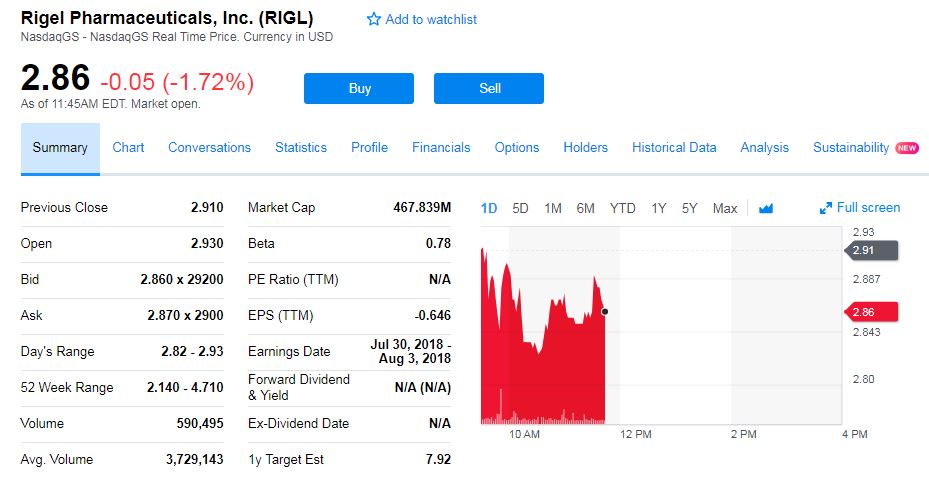Click the EPS (TTM) value -0.646
Viewport: 929px width, 477px height.
[433, 315]
